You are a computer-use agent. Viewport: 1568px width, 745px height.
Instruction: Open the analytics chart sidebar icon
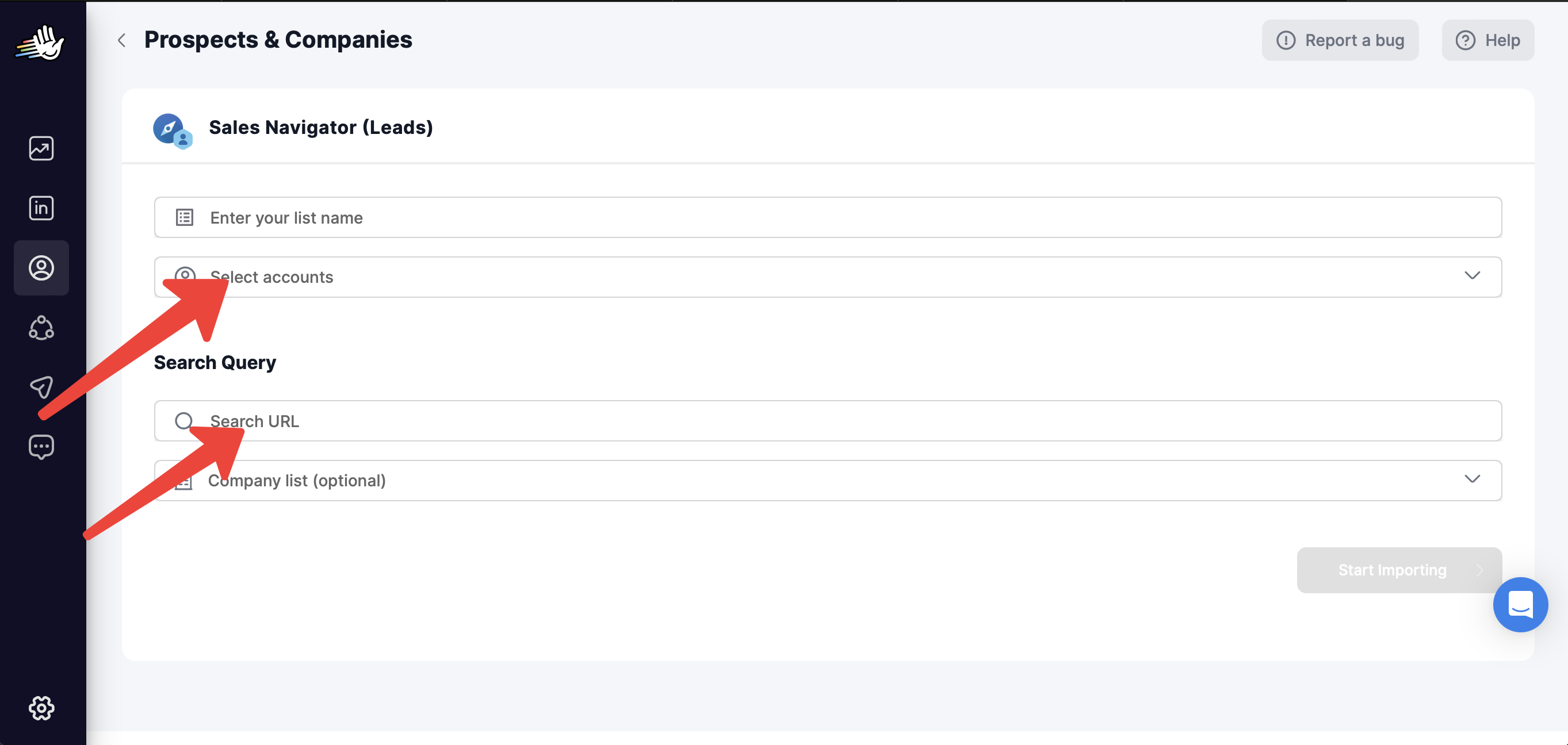coord(41,148)
